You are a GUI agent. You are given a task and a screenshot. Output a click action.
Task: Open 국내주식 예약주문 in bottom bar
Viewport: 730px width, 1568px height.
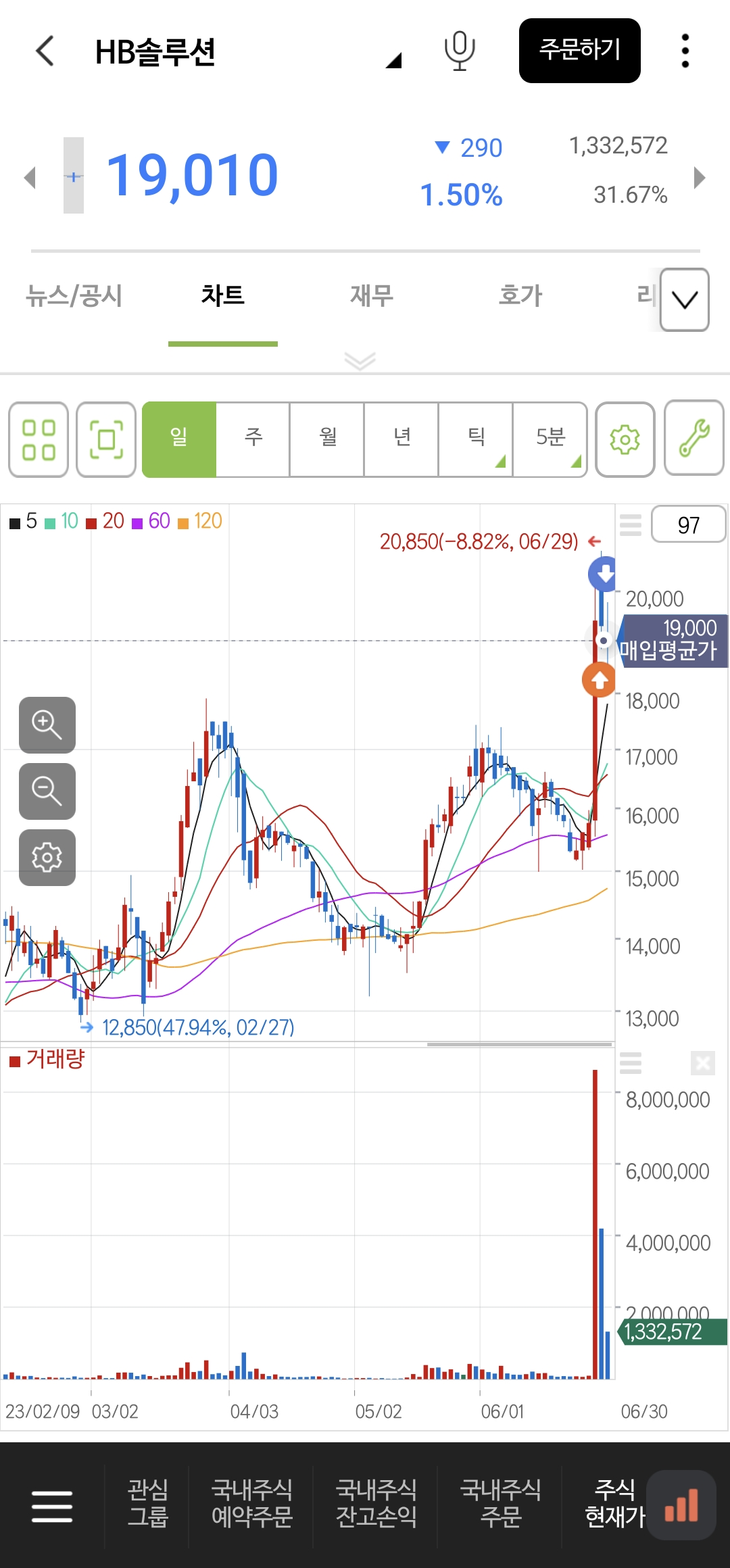pos(251,1504)
